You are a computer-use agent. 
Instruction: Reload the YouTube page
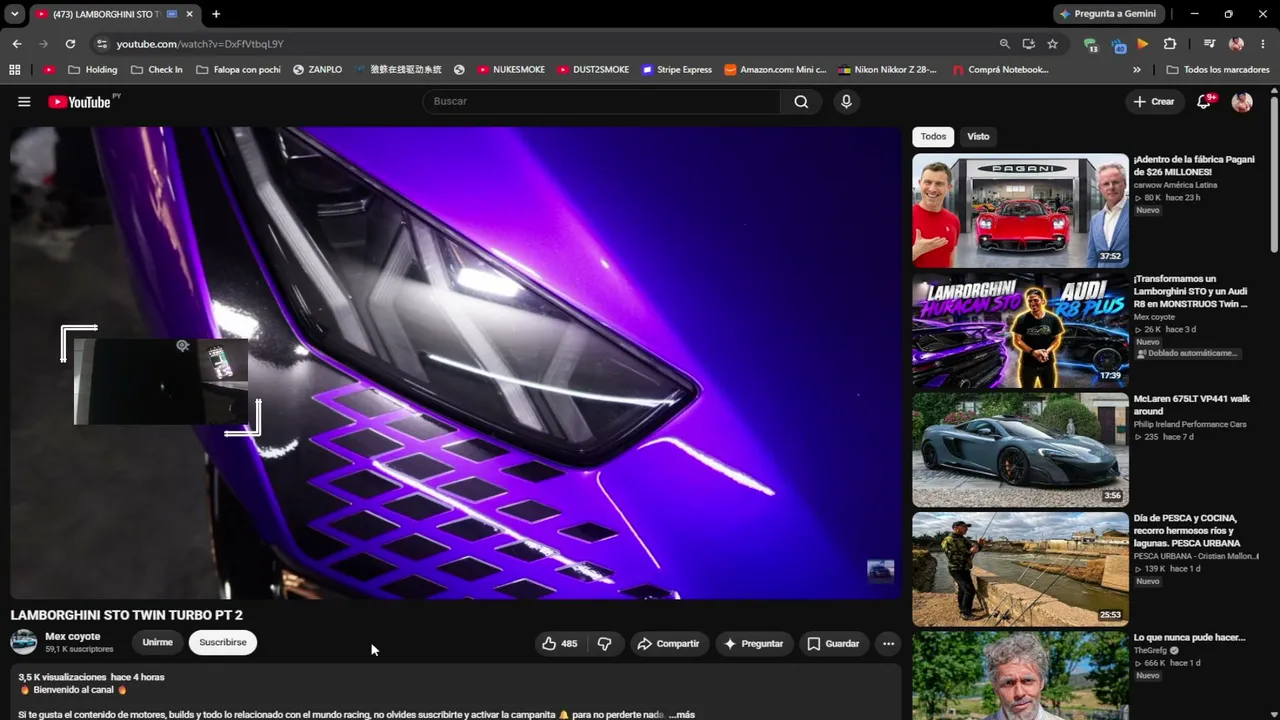70,44
